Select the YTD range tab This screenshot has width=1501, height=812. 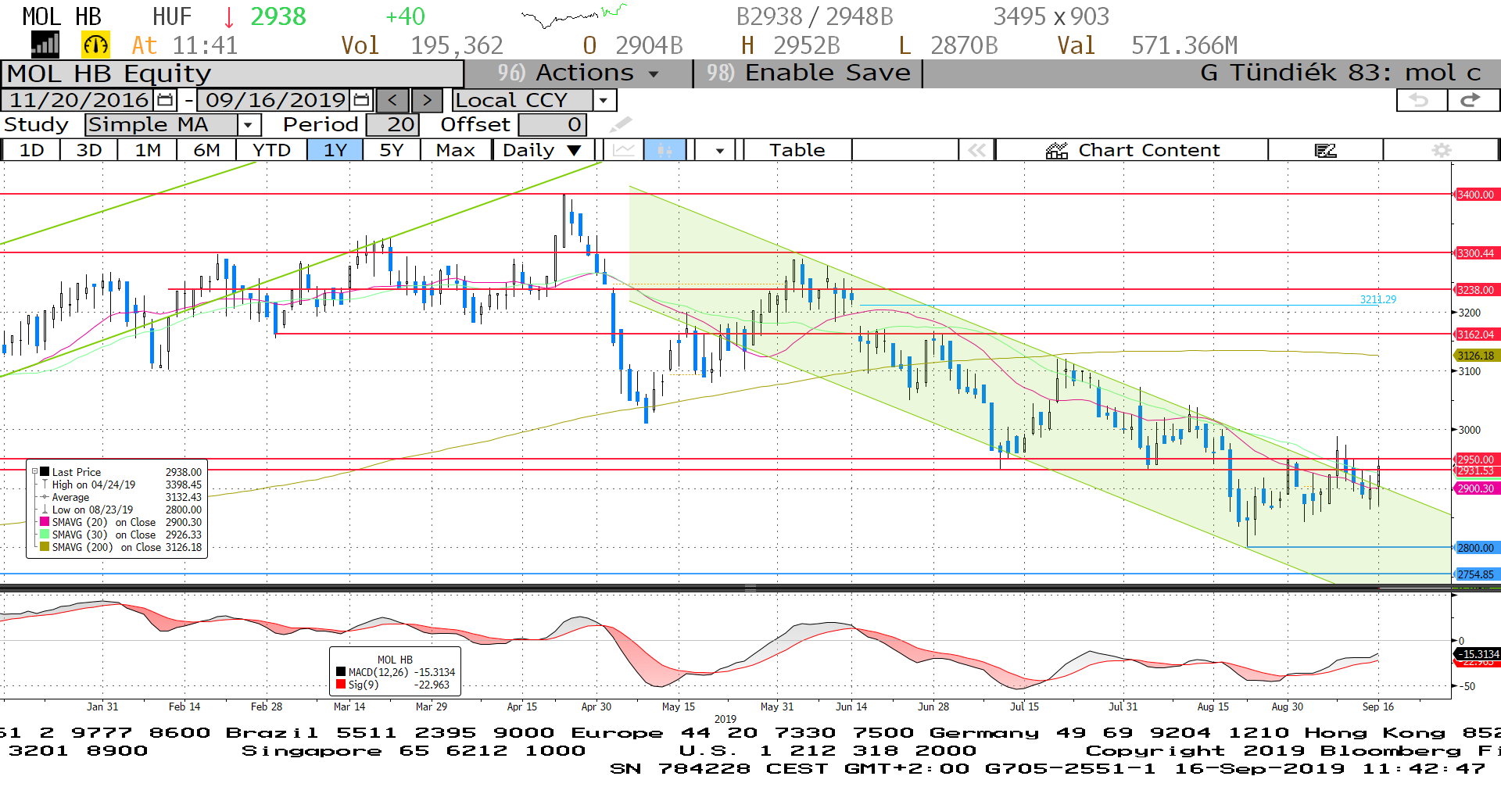click(x=271, y=150)
